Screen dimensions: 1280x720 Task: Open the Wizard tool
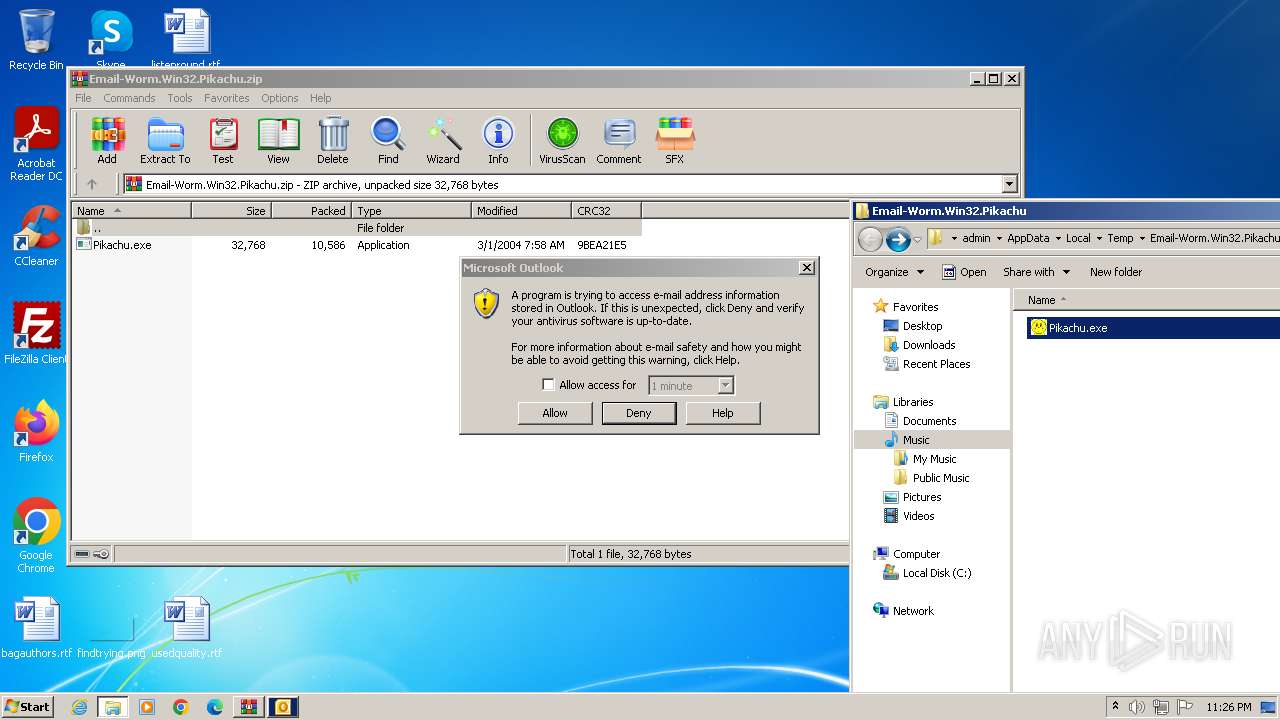[x=443, y=141]
